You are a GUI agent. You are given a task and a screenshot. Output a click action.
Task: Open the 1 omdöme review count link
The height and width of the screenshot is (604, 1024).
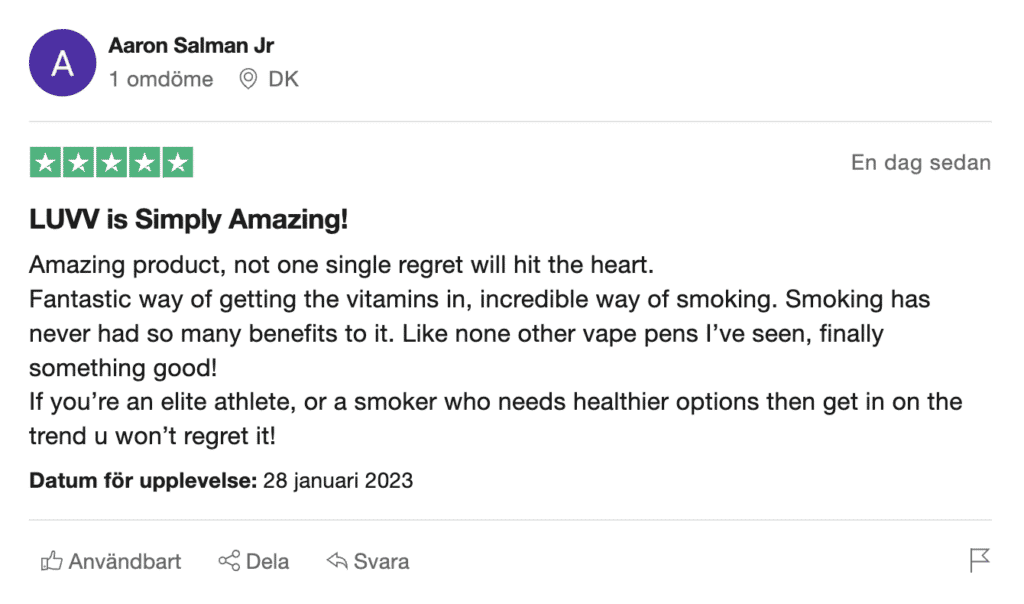pos(161,79)
